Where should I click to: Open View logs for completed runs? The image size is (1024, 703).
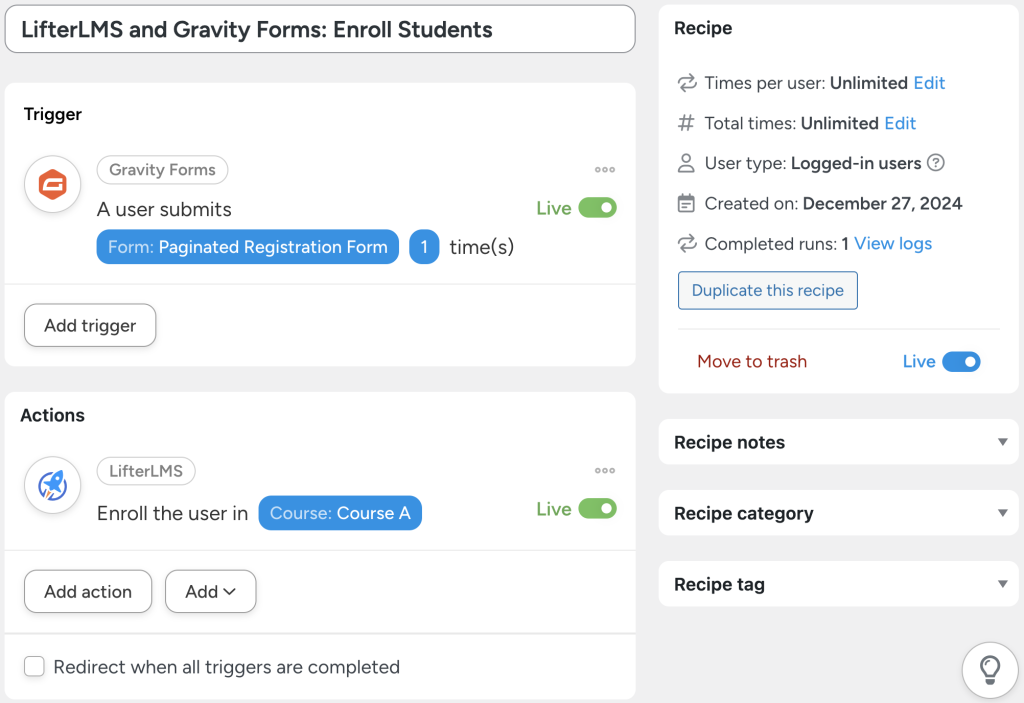coord(892,243)
